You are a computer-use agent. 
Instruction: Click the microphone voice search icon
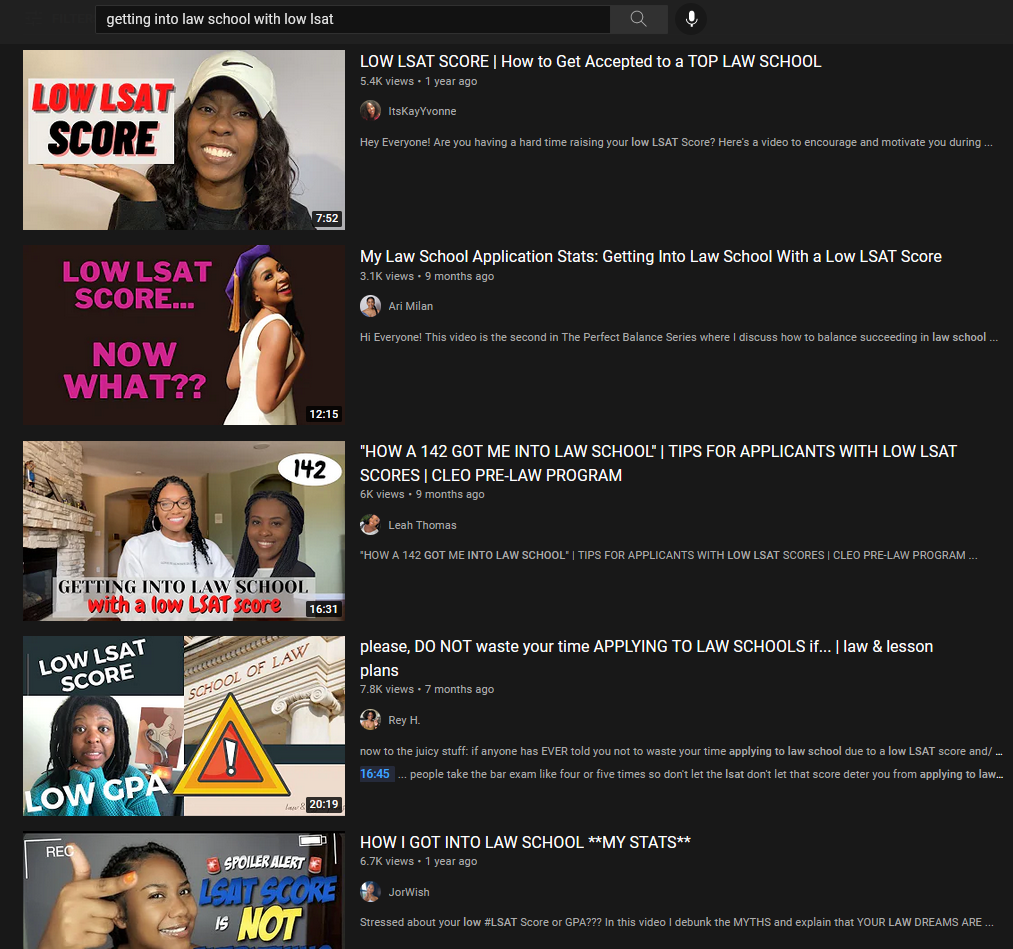tap(691, 19)
